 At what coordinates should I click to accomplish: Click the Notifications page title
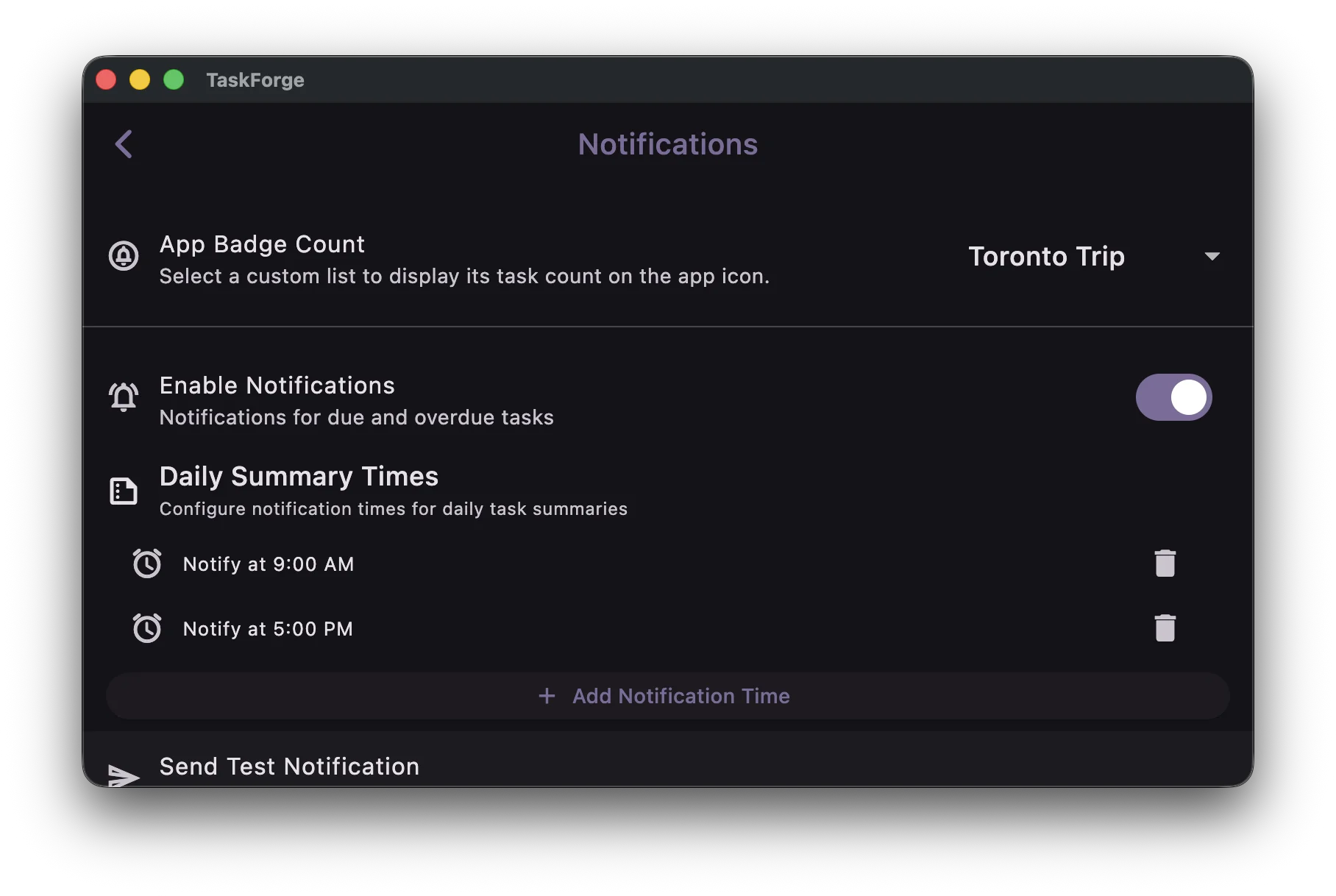(668, 144)
